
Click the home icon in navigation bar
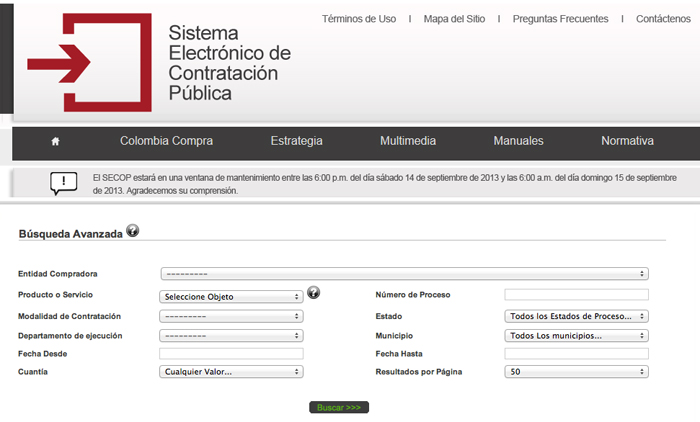(x=55, y=141)
